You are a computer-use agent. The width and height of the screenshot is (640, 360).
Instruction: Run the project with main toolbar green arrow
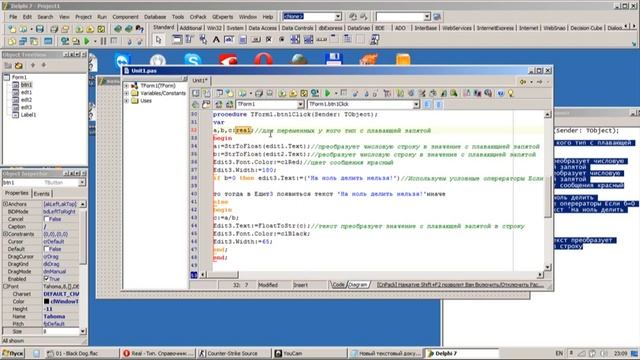(87, 41)
